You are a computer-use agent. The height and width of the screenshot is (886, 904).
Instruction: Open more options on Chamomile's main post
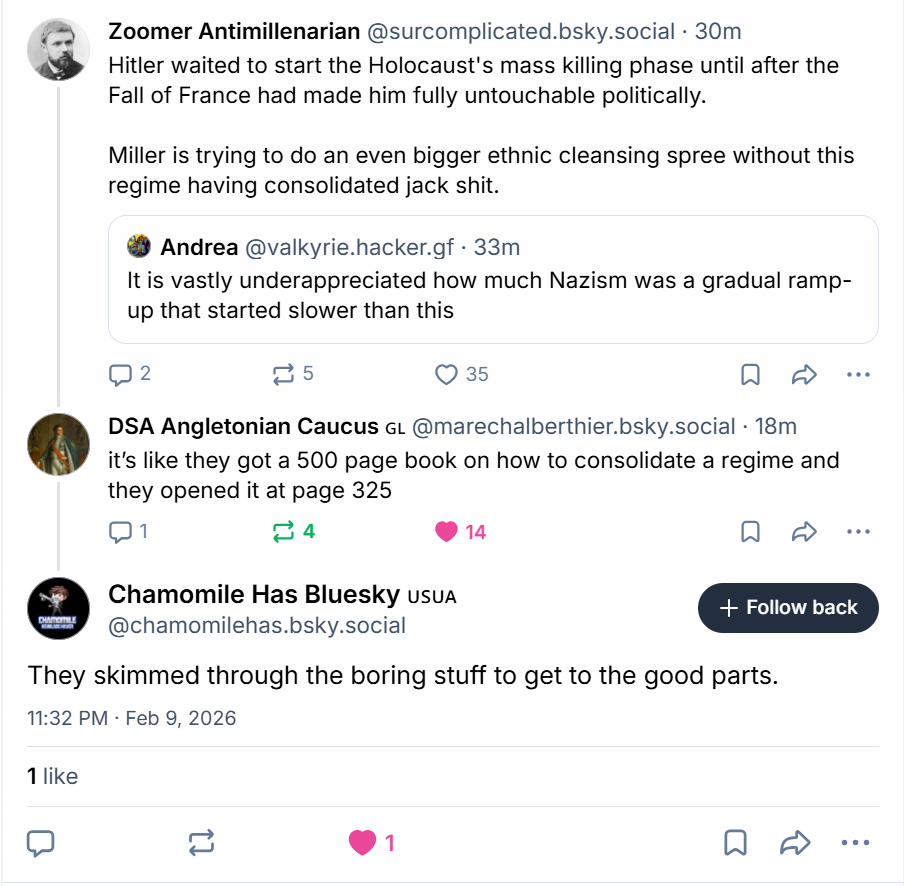coord(858,843)
